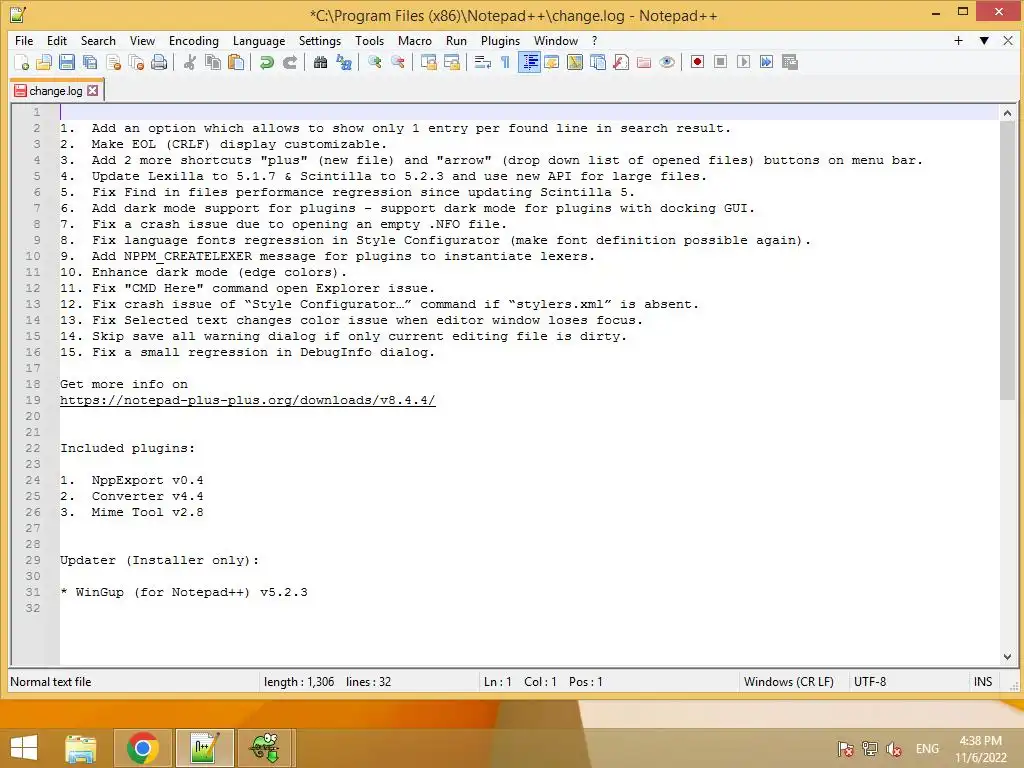Open the Replace toolbar icon

(x=344, y=62)
